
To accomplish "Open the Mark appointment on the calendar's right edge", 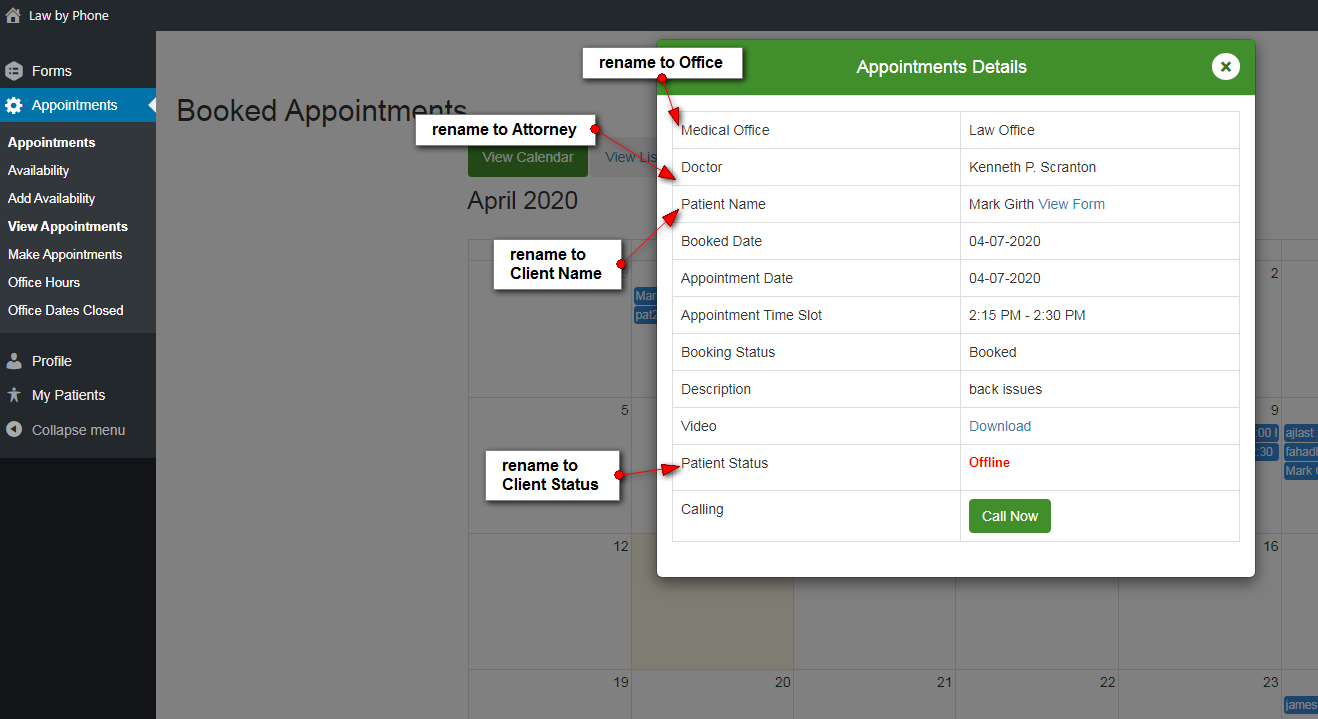I will pos(1300,471).
